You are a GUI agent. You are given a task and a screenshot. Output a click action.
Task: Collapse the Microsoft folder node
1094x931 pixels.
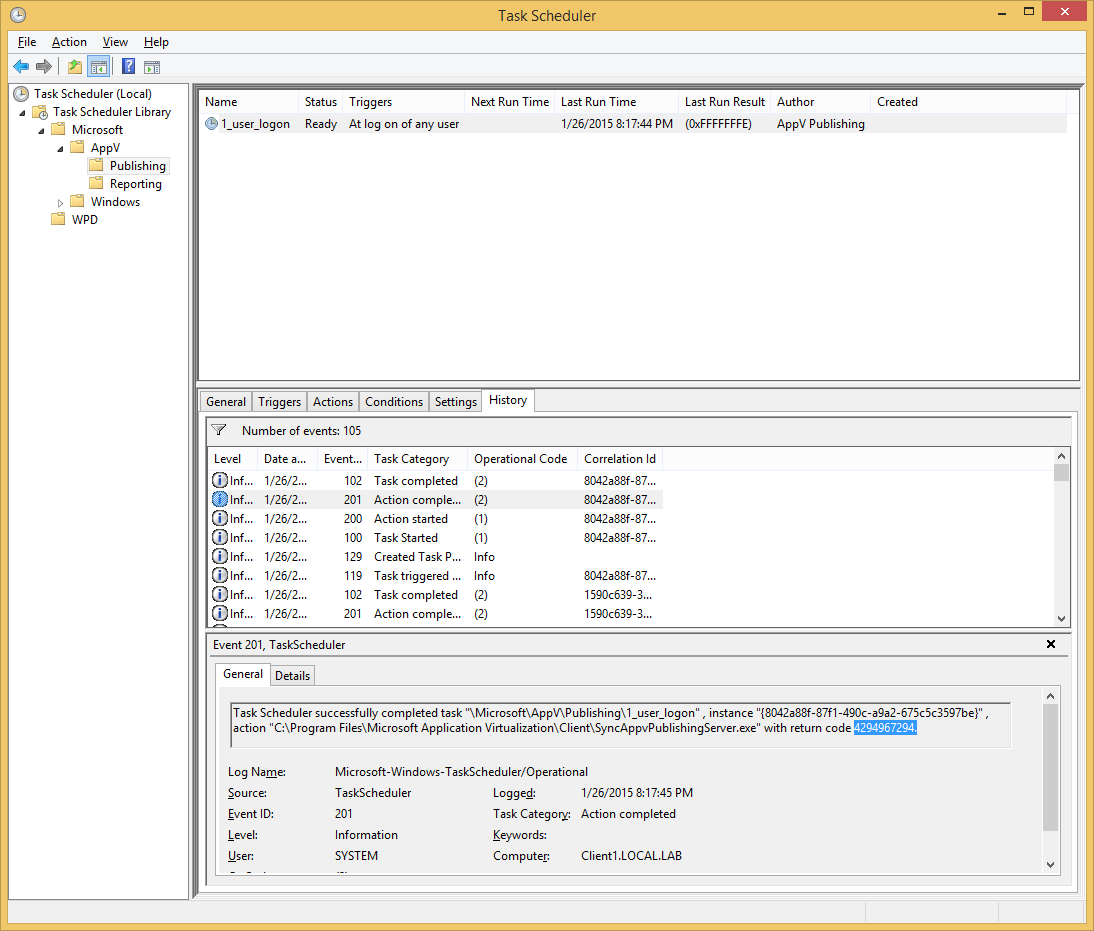point(41,131)
